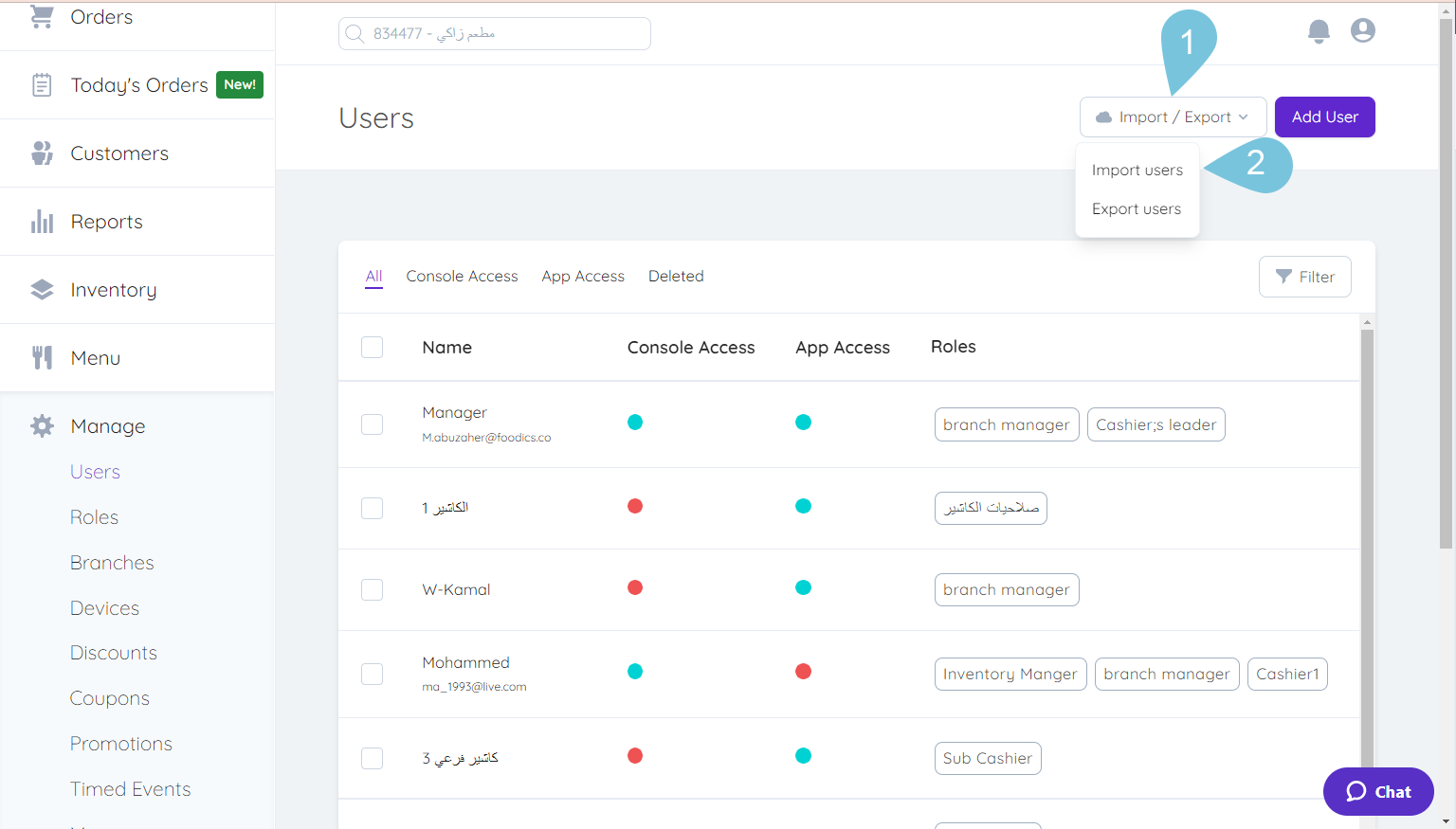Switch to the Deleted tab

676,276
